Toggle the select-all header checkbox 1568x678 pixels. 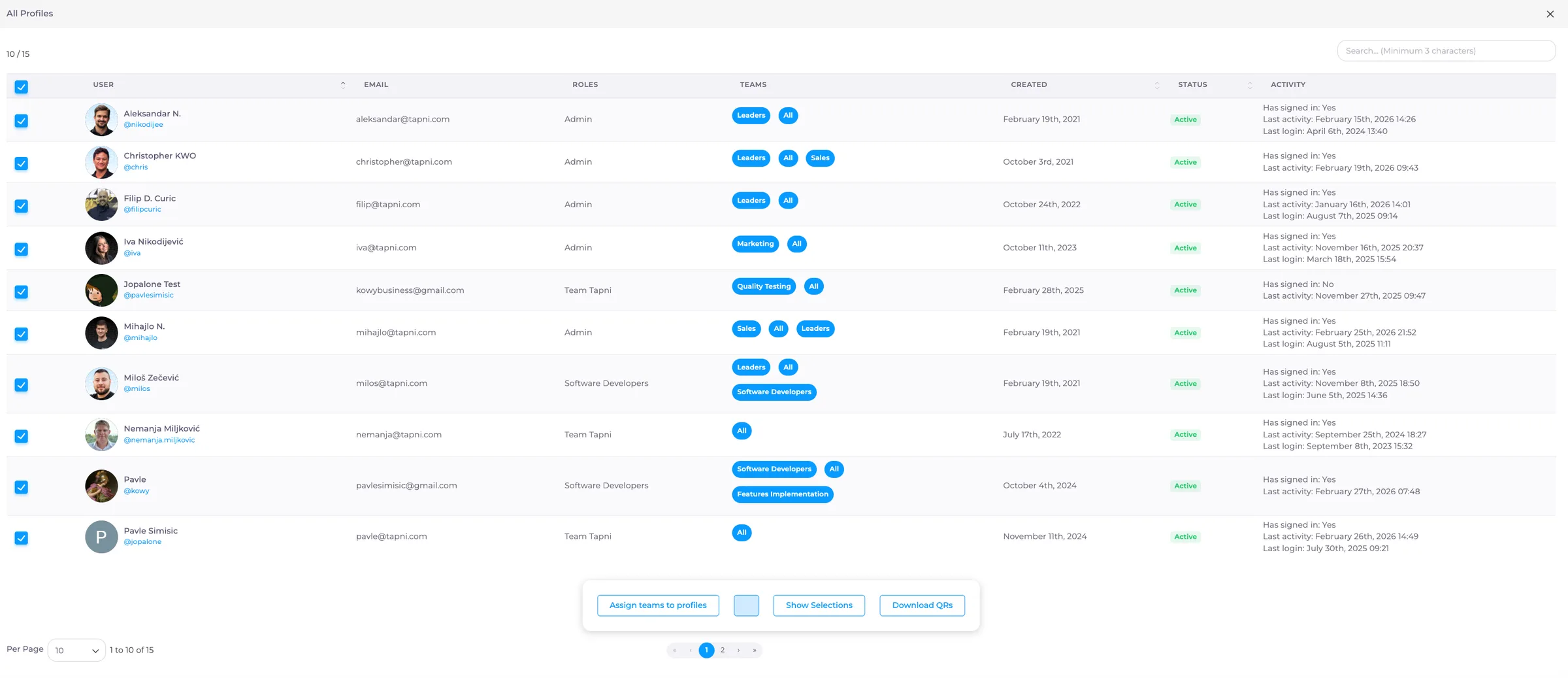pyautogui.click(x=22, y=87)
